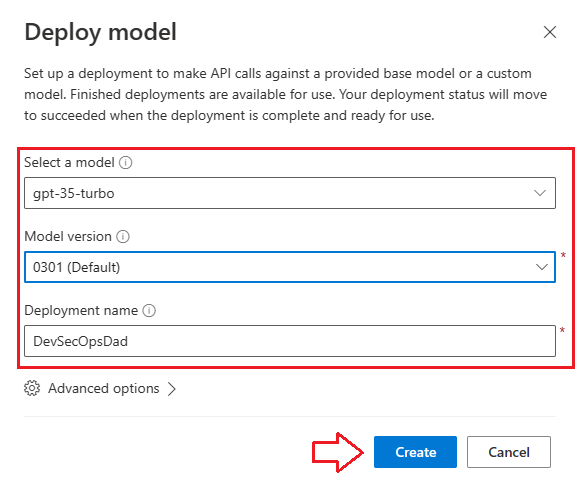Click the Model version field label
The width and height of the screenshot is (586, 486).
pos(68,237)
